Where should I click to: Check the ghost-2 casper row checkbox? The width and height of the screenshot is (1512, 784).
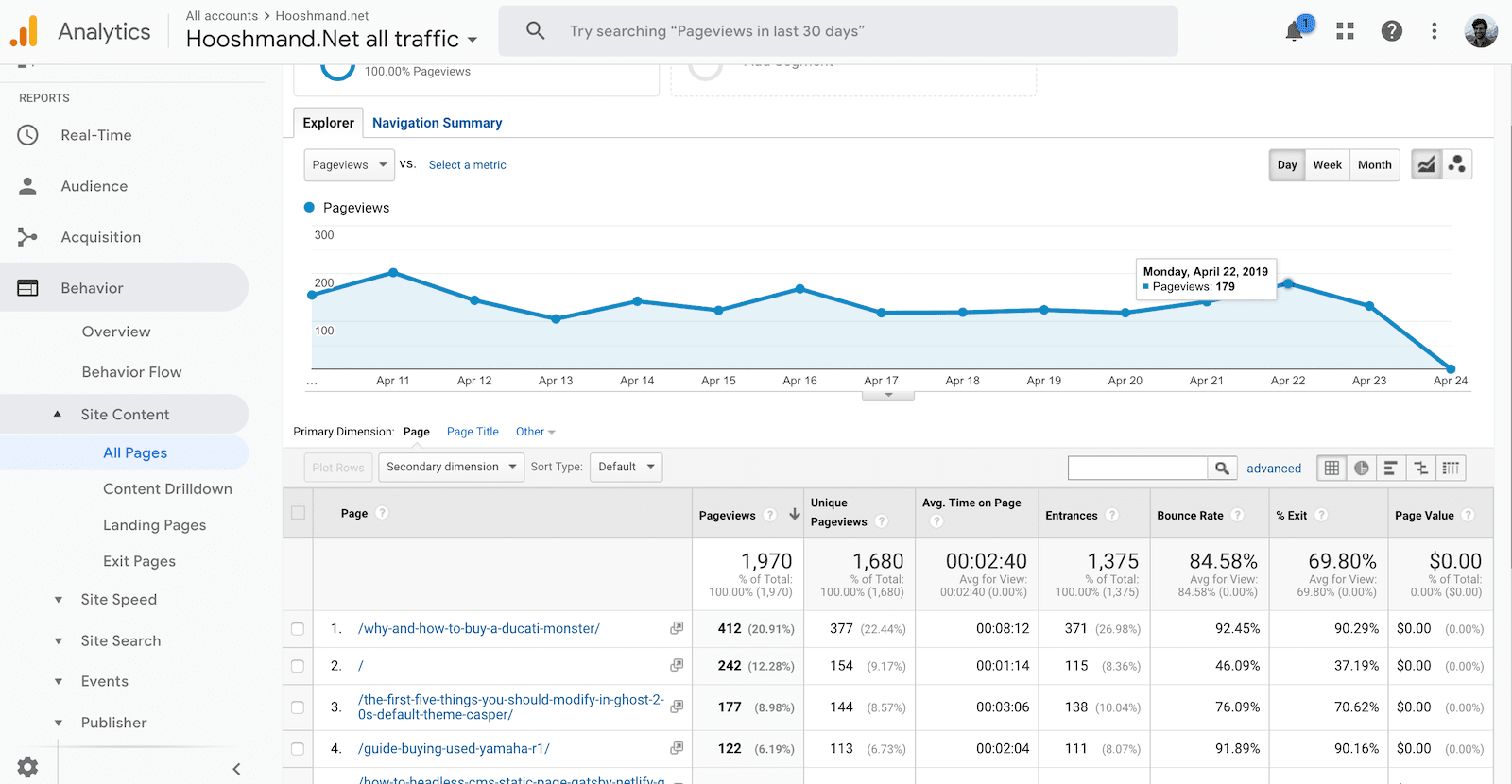(298, 707)
